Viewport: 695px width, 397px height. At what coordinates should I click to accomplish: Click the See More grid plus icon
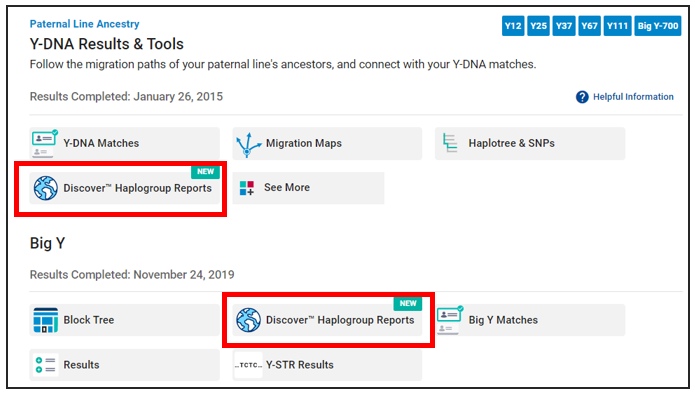pyautogui.click(x=247, y=188)
